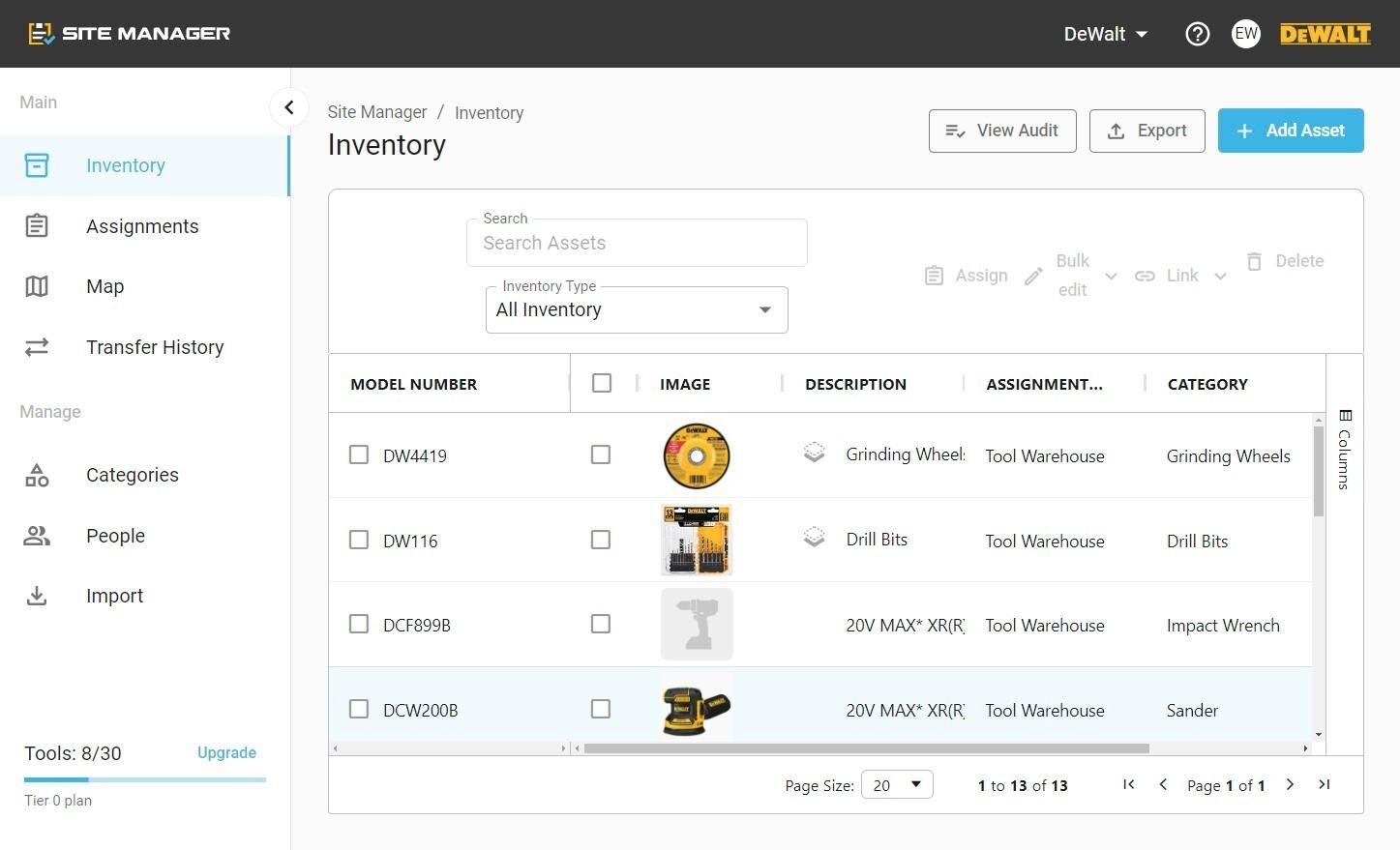Click the Site Manager logo
This screenshot has height=850, width=1400.
coord(130,34)
